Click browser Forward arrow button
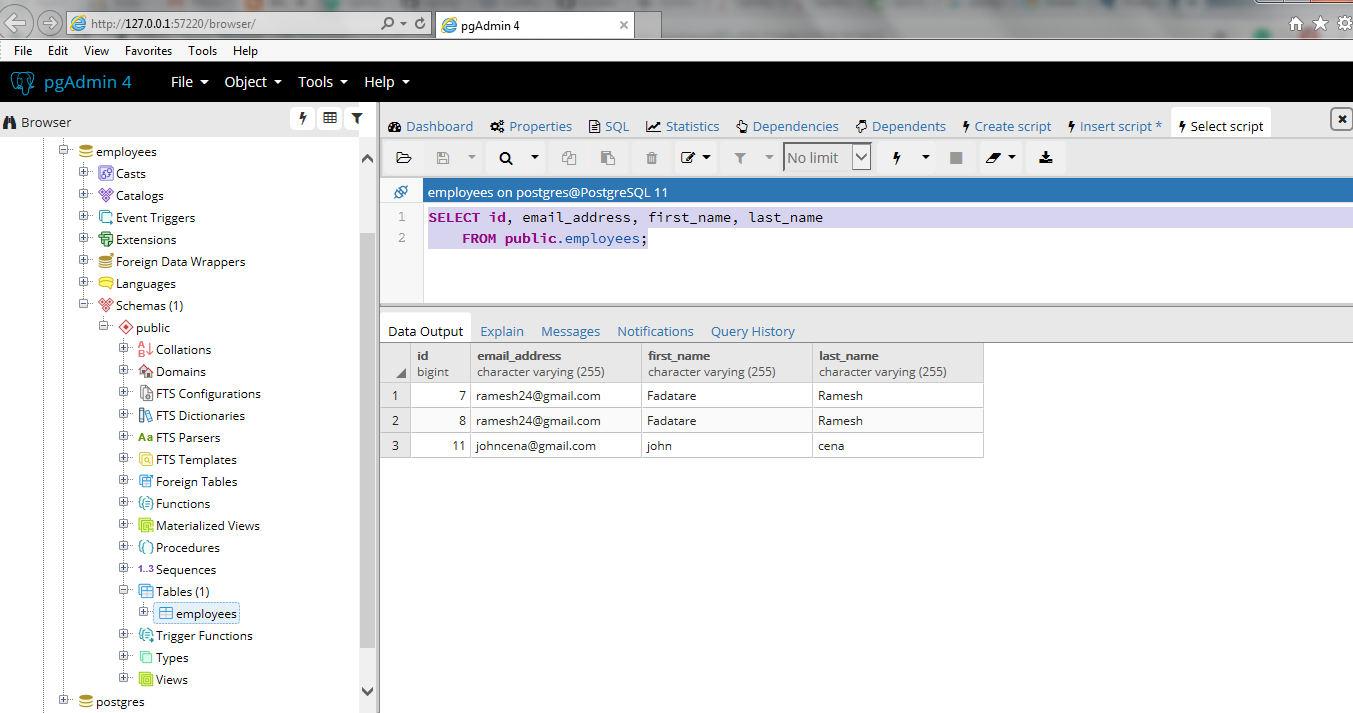 point(48,23)
